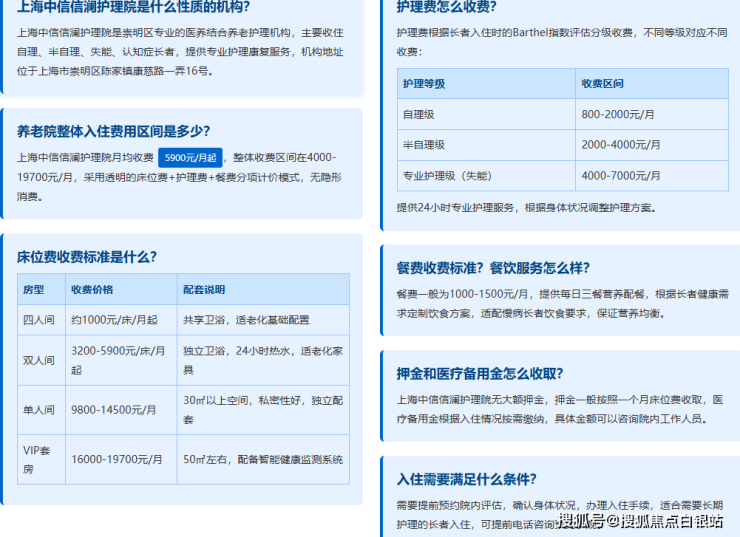
Task: Select heading 餐费收费标准?餐饮服务怎么样?
Action: [x=493, y=268]
